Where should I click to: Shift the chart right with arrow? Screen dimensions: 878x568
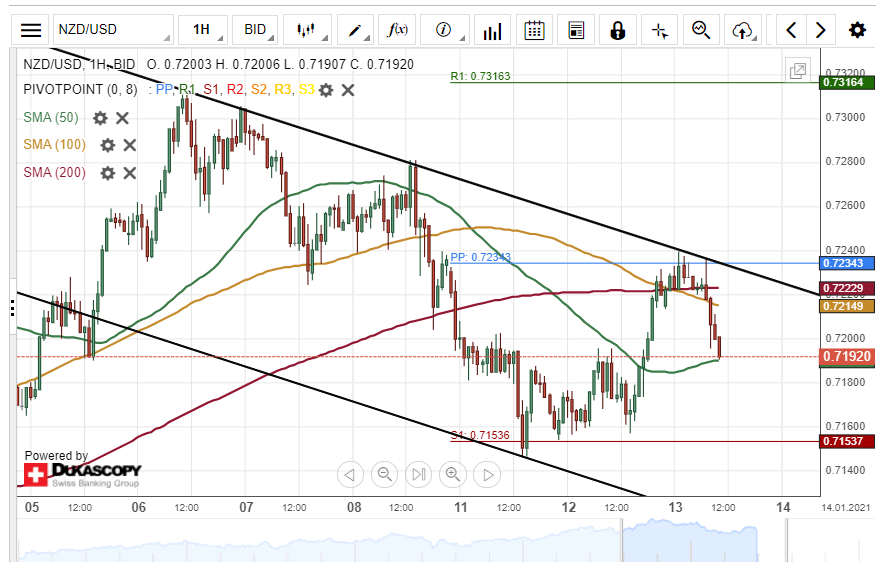[820, 30]
